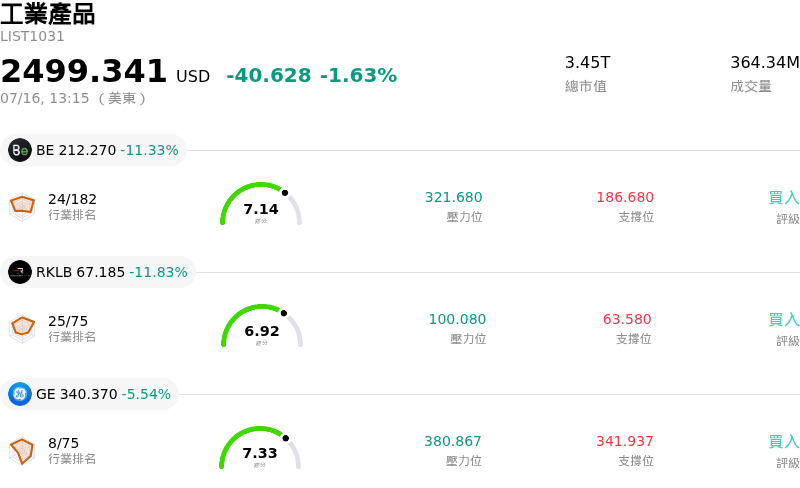This screenshot has width=800, height=488.
Task: Click RKLB resistance level 100.080
Action: click(x=457, y=319)
